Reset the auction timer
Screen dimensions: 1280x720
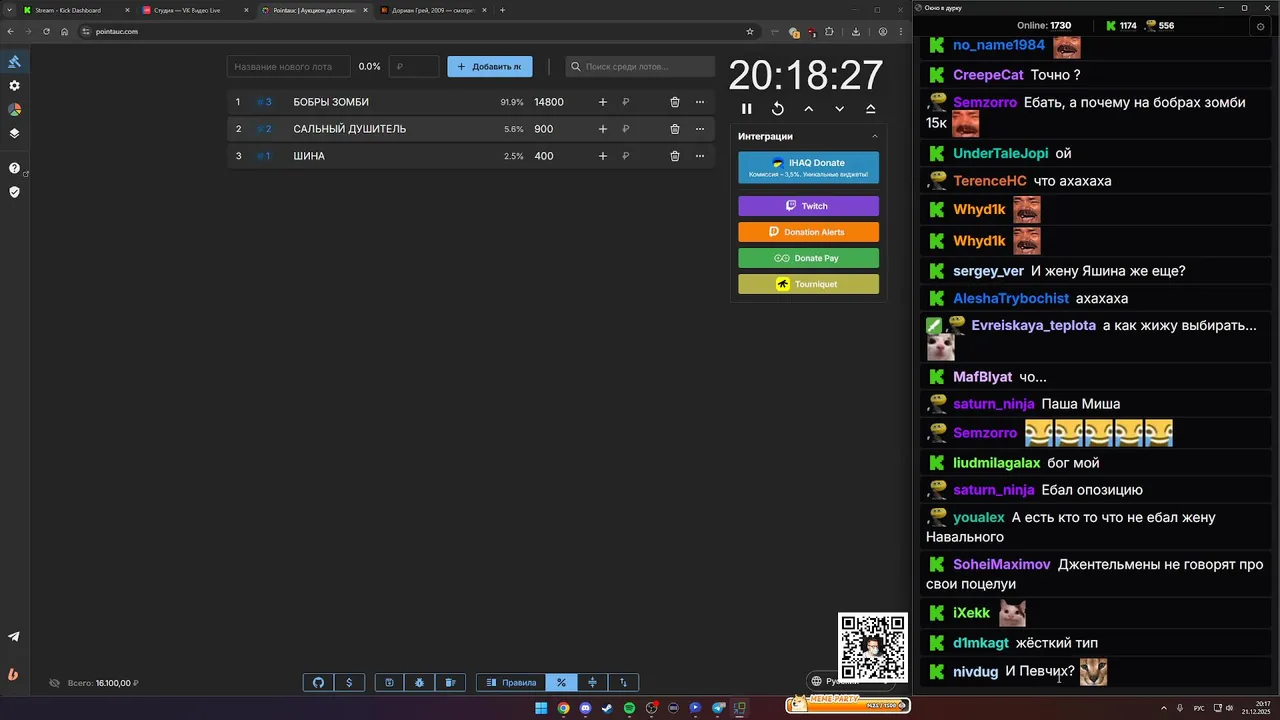pyautogui.click(x=778, y=109)
